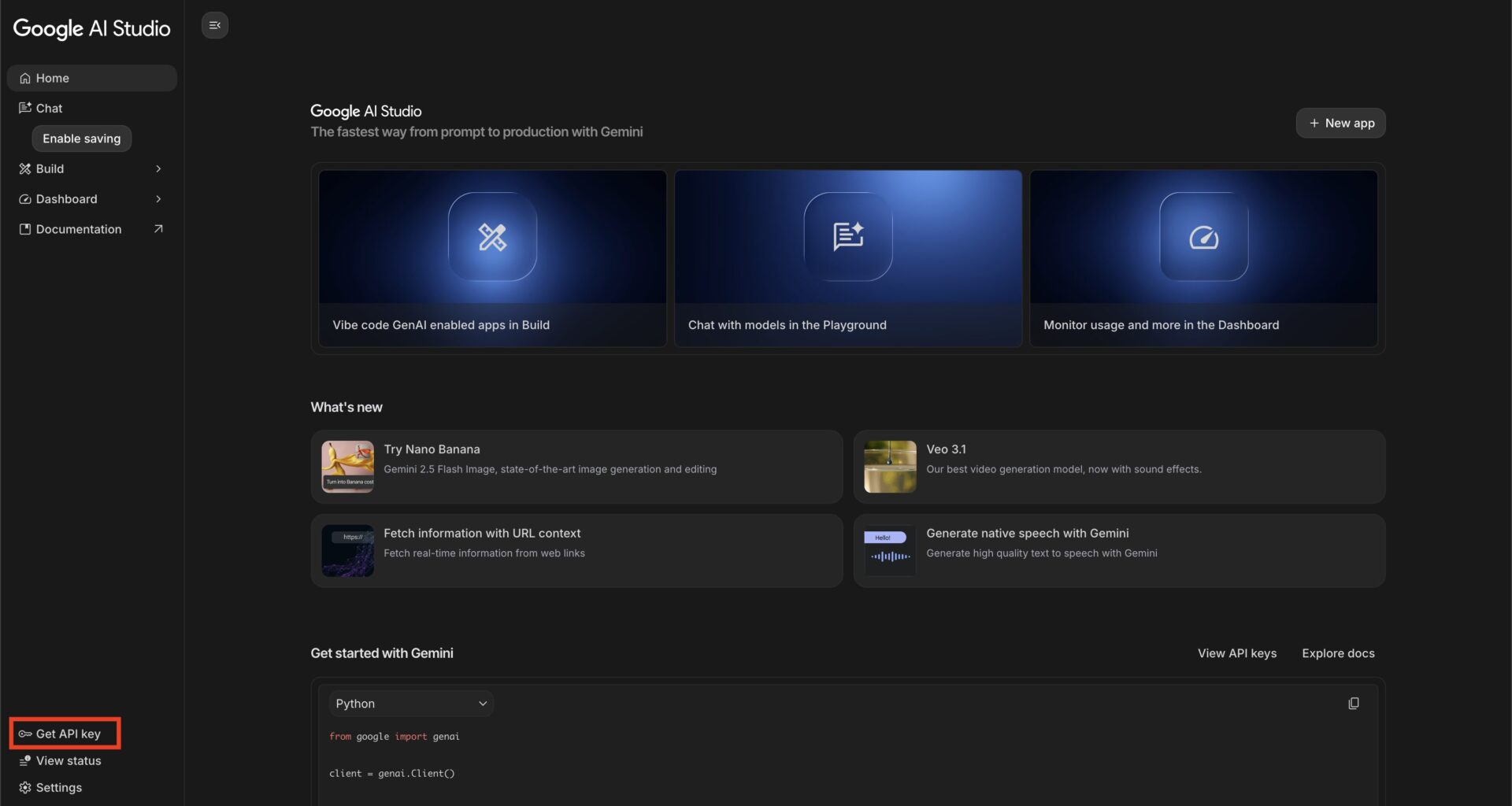Image resolution: width=1512 pixels, height=806 pixels.
Task: Click the Get API key icon
Action: click(24, 733)
